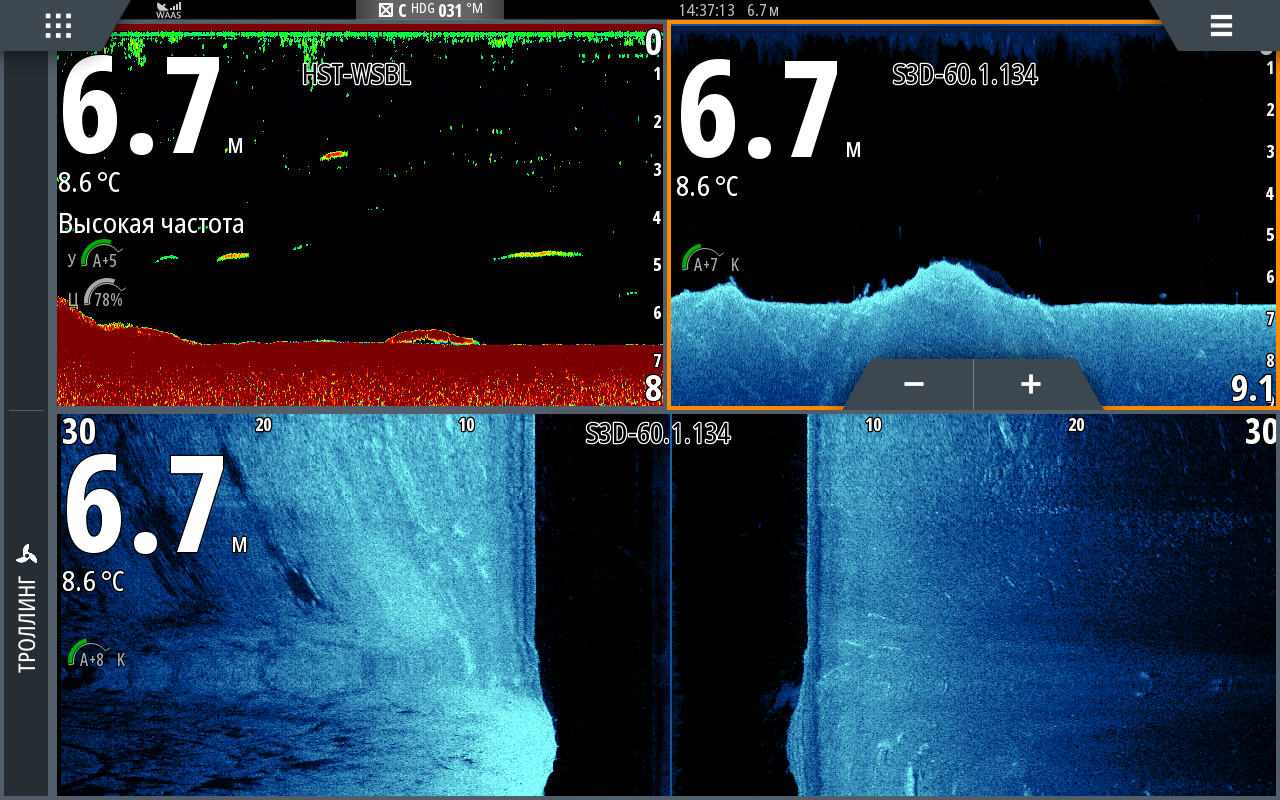
Task: Click the 9.1 range value in DownScan panel
Action: (x=1251, y=388)
